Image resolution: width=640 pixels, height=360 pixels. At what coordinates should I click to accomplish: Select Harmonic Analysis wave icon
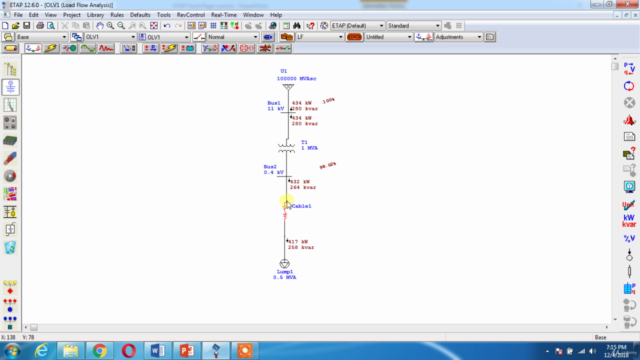coord(88,48)
